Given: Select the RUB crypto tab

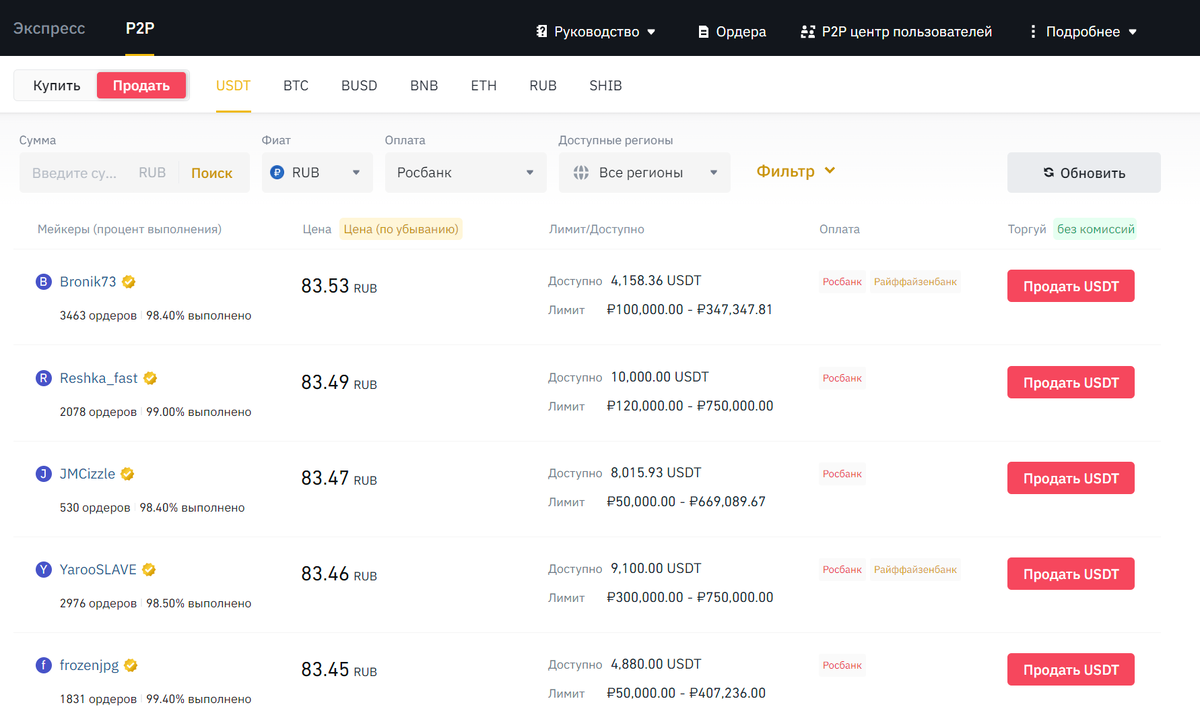Looking at the screenshot, I should point(543,86).
